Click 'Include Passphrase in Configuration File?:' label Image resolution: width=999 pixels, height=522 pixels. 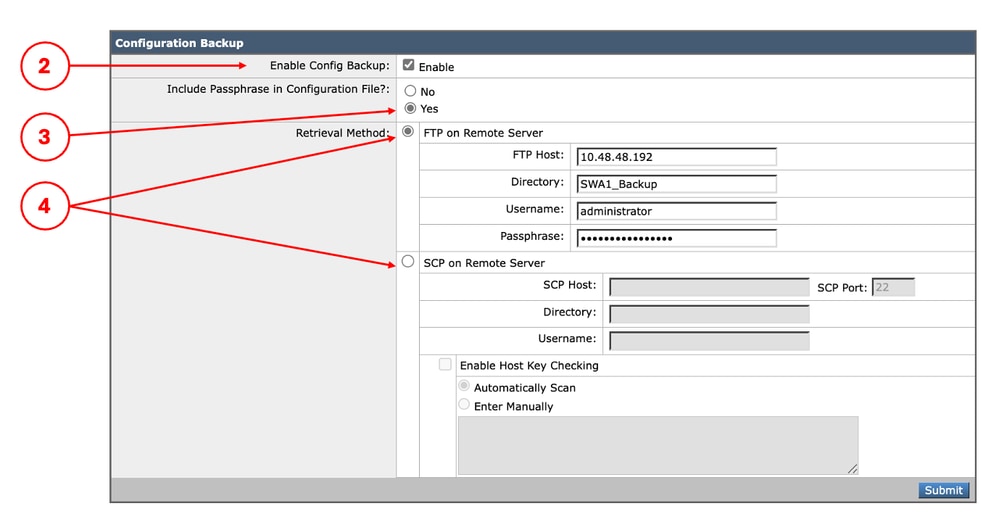278,89
